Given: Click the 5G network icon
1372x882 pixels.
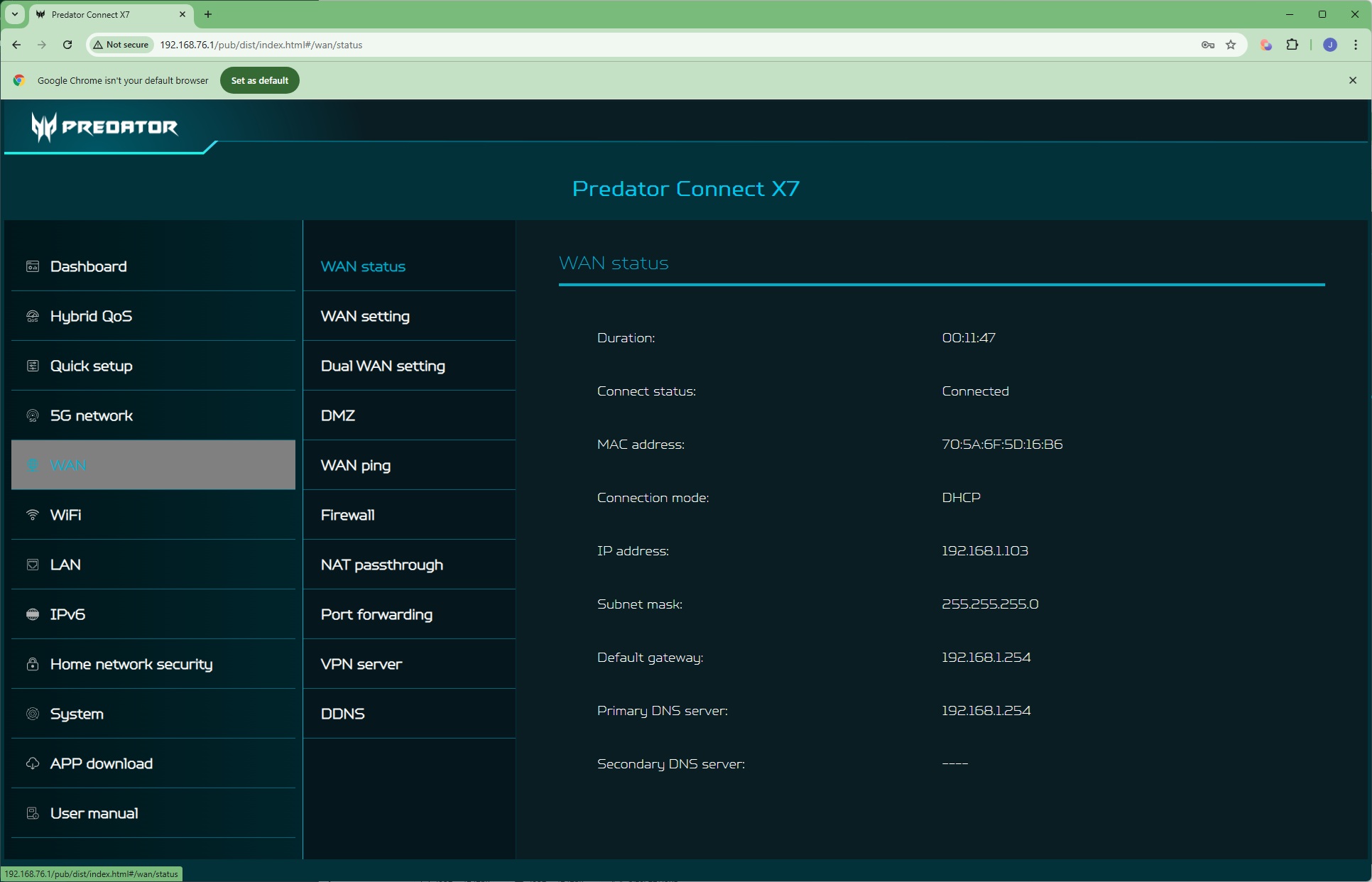Looking at the screenshot, I should click(33, 415).
